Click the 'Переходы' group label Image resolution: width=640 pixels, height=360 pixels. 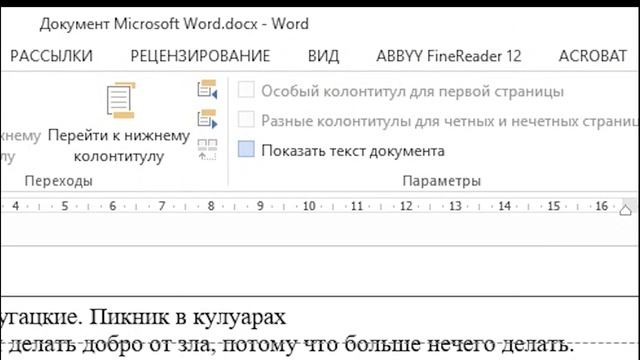[58, 181]
